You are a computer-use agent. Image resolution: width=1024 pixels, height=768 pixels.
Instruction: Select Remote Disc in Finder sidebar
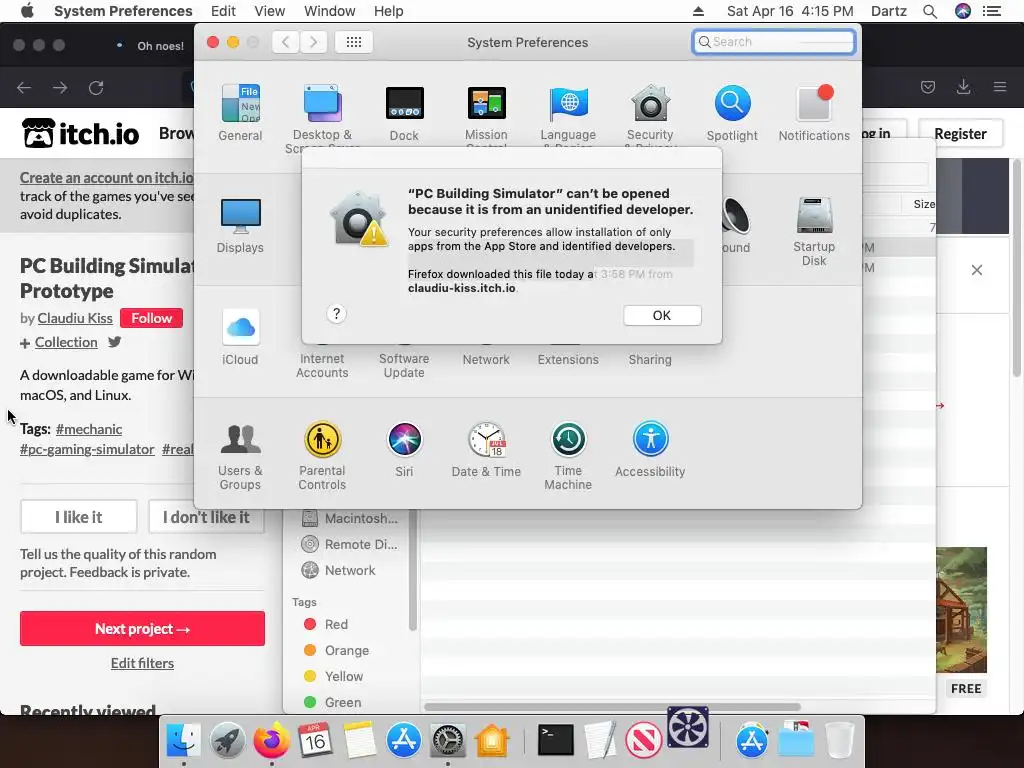point(349,544)
